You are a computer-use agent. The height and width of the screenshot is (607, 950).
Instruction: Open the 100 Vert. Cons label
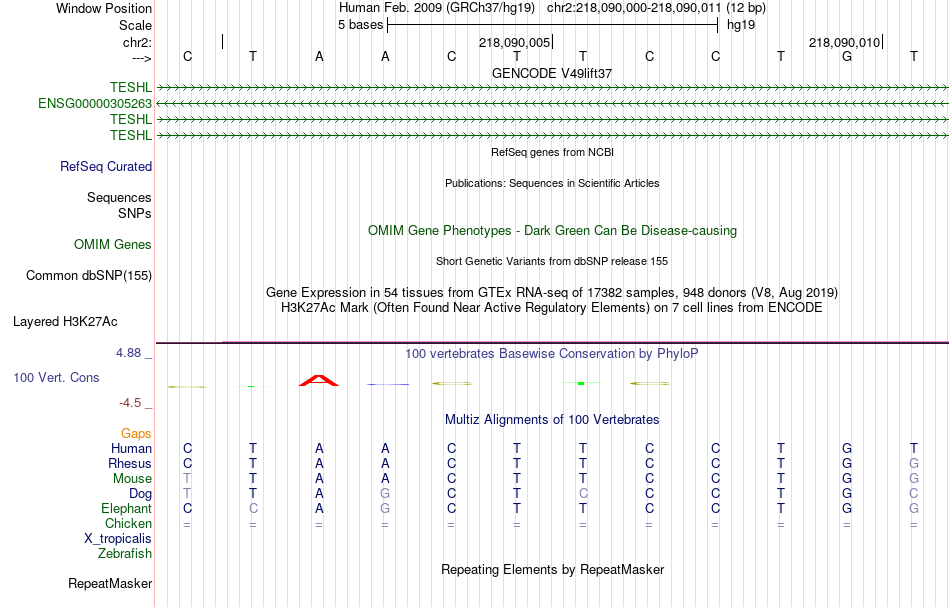(x=56, y=377)
